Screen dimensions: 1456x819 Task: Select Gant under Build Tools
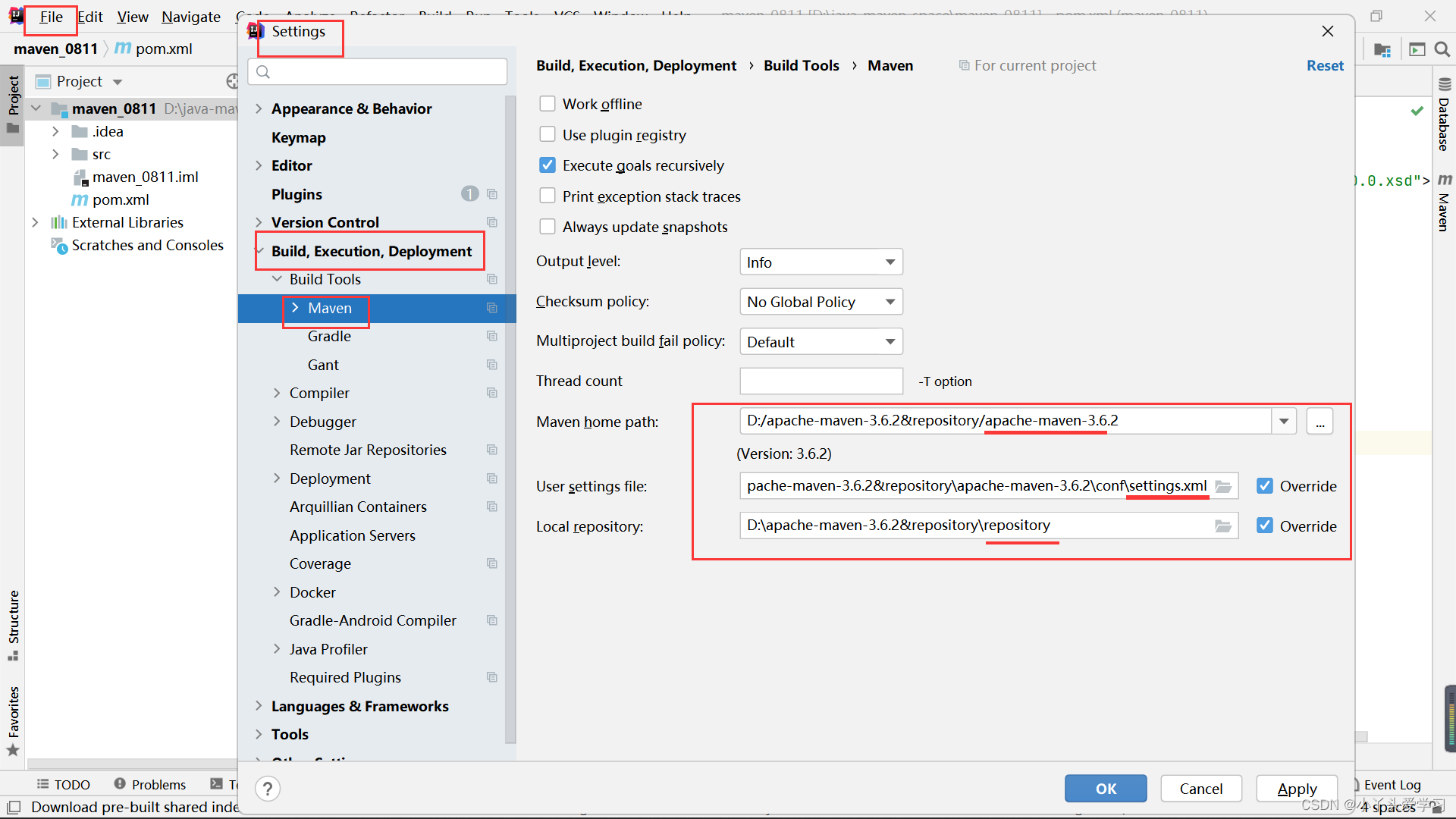point(323,365)
